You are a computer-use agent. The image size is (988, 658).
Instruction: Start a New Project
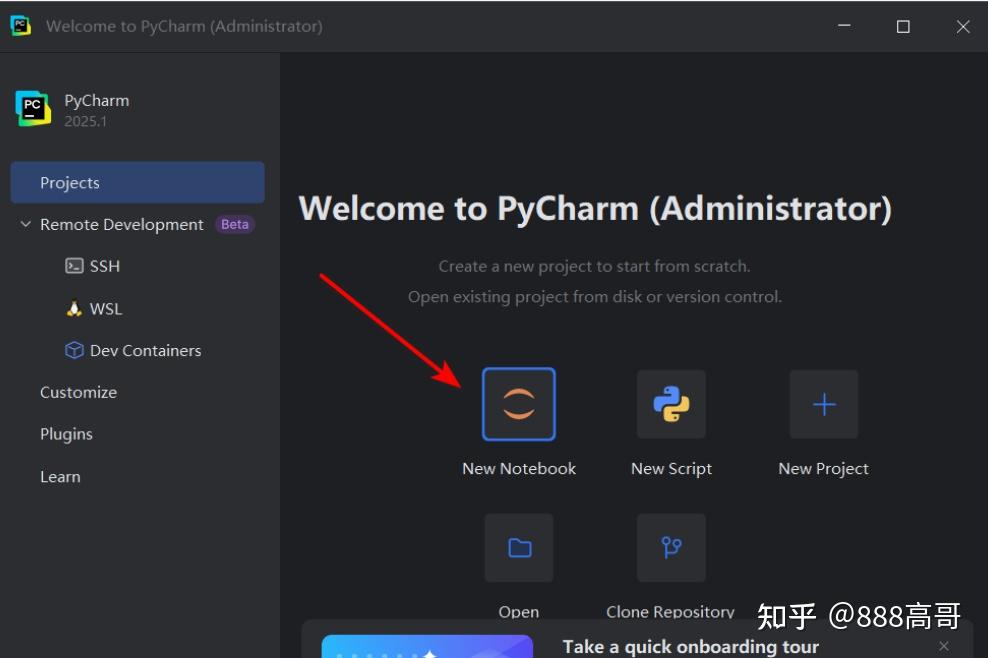(822, 404)
